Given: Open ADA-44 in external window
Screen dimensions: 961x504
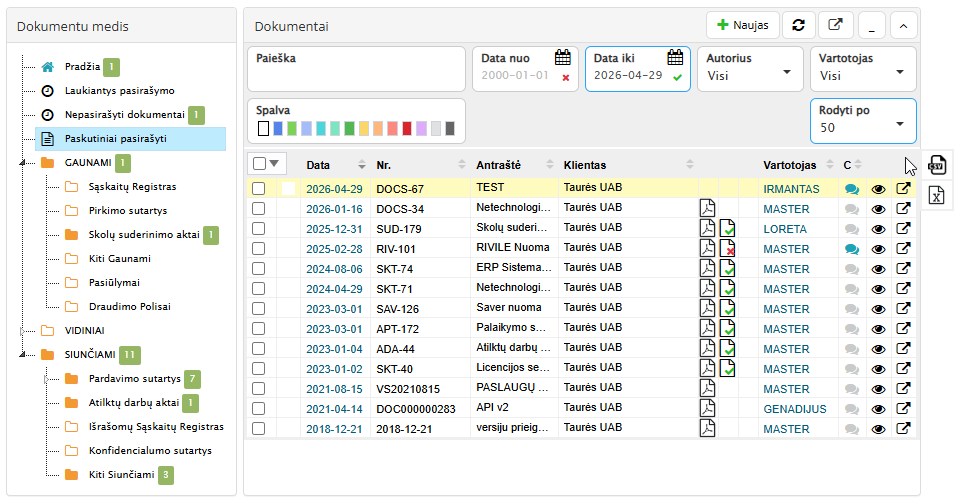Looking at the screenshot, I should (903, 348).
